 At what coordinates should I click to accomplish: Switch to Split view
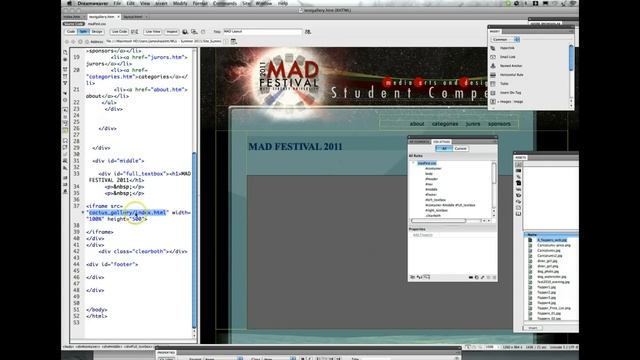point(83,31)
